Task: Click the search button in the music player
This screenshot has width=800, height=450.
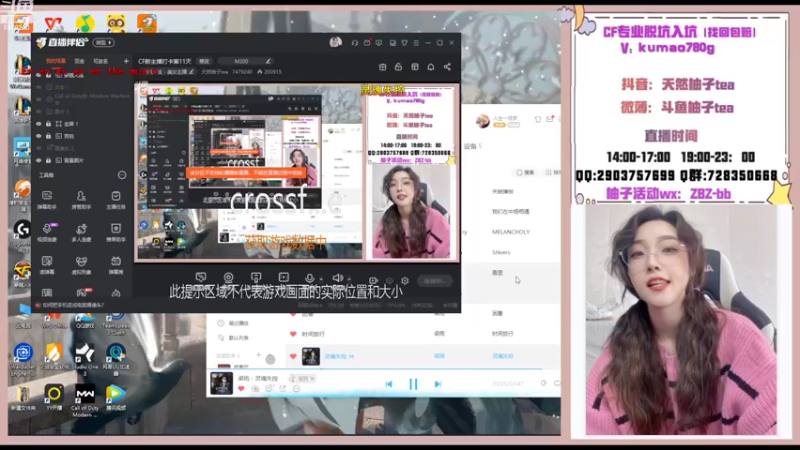Action: 525,172
